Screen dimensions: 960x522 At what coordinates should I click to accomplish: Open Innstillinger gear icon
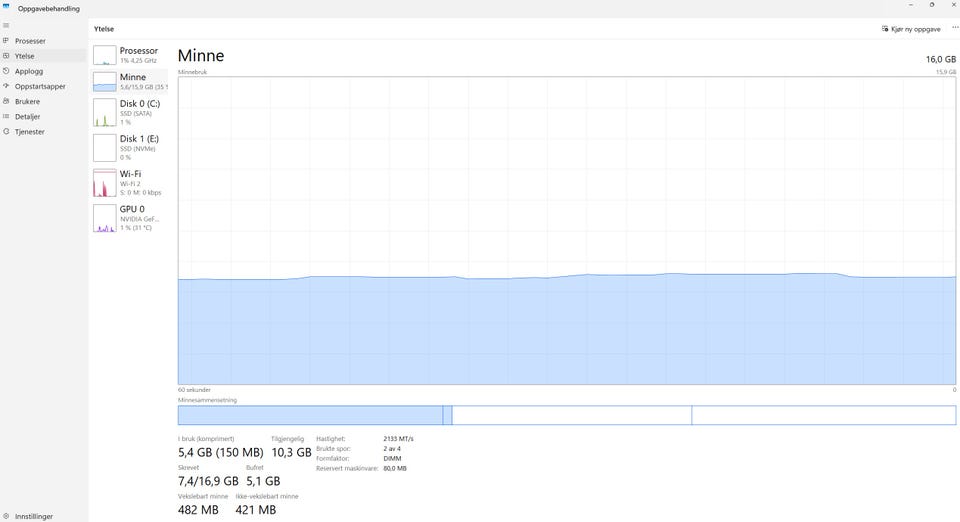[6, 516]
